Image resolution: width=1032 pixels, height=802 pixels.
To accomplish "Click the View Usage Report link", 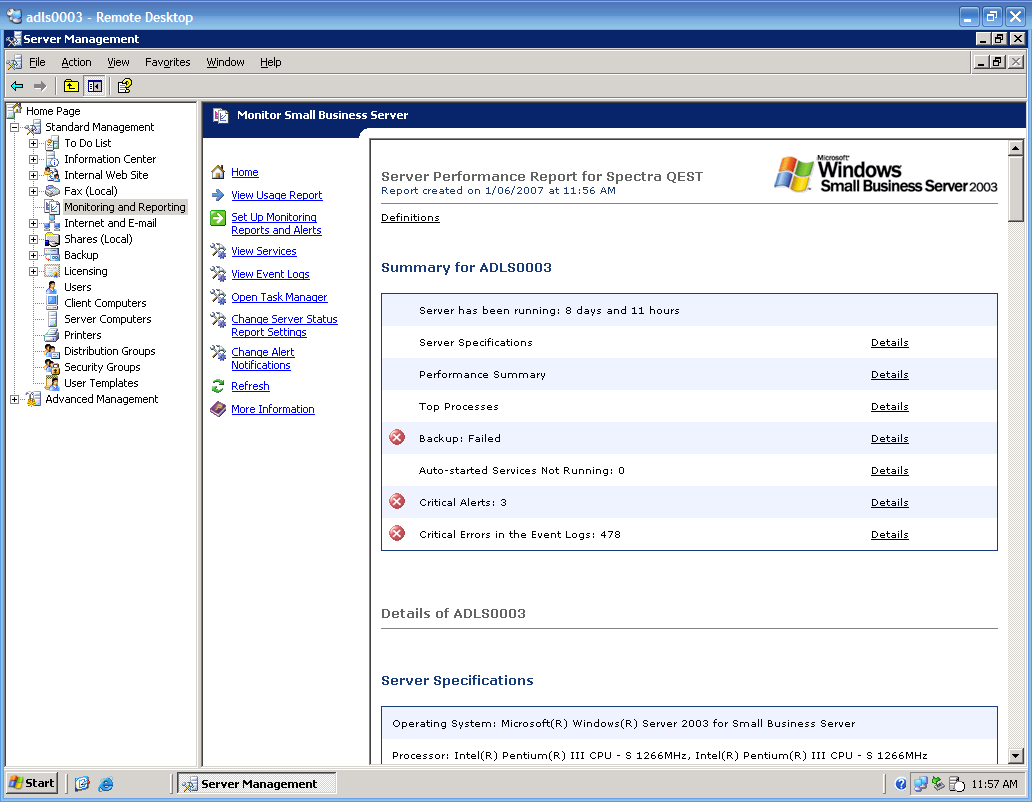I will point(276,195).
